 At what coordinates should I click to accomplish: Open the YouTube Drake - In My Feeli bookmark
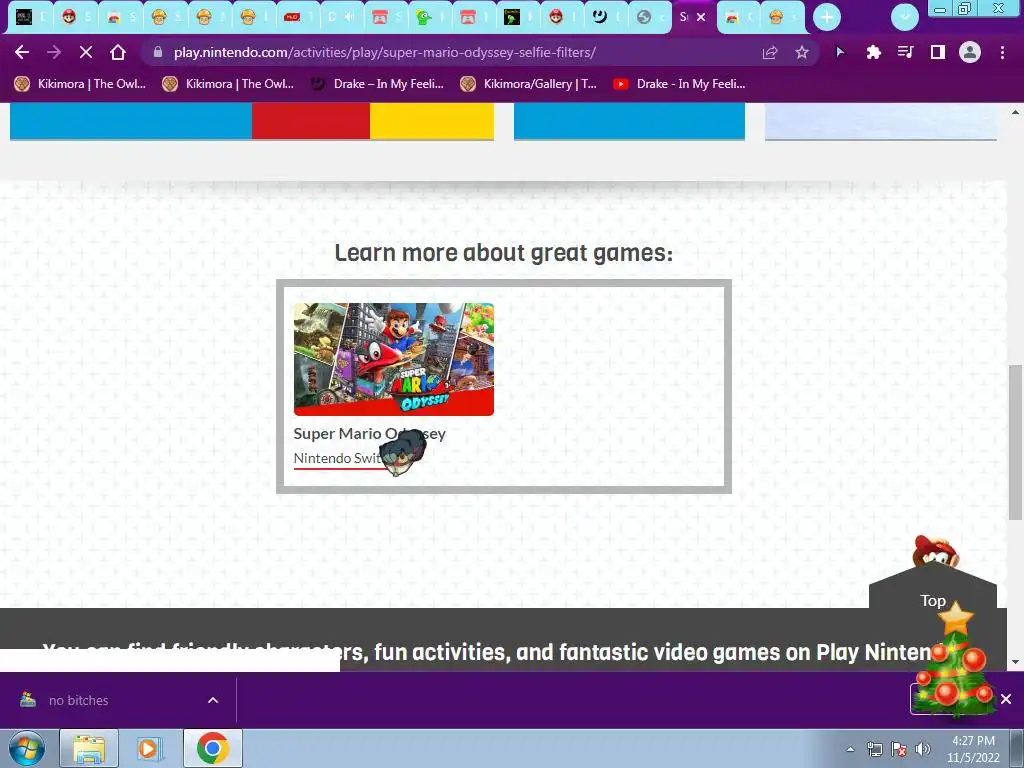(679, 84)
